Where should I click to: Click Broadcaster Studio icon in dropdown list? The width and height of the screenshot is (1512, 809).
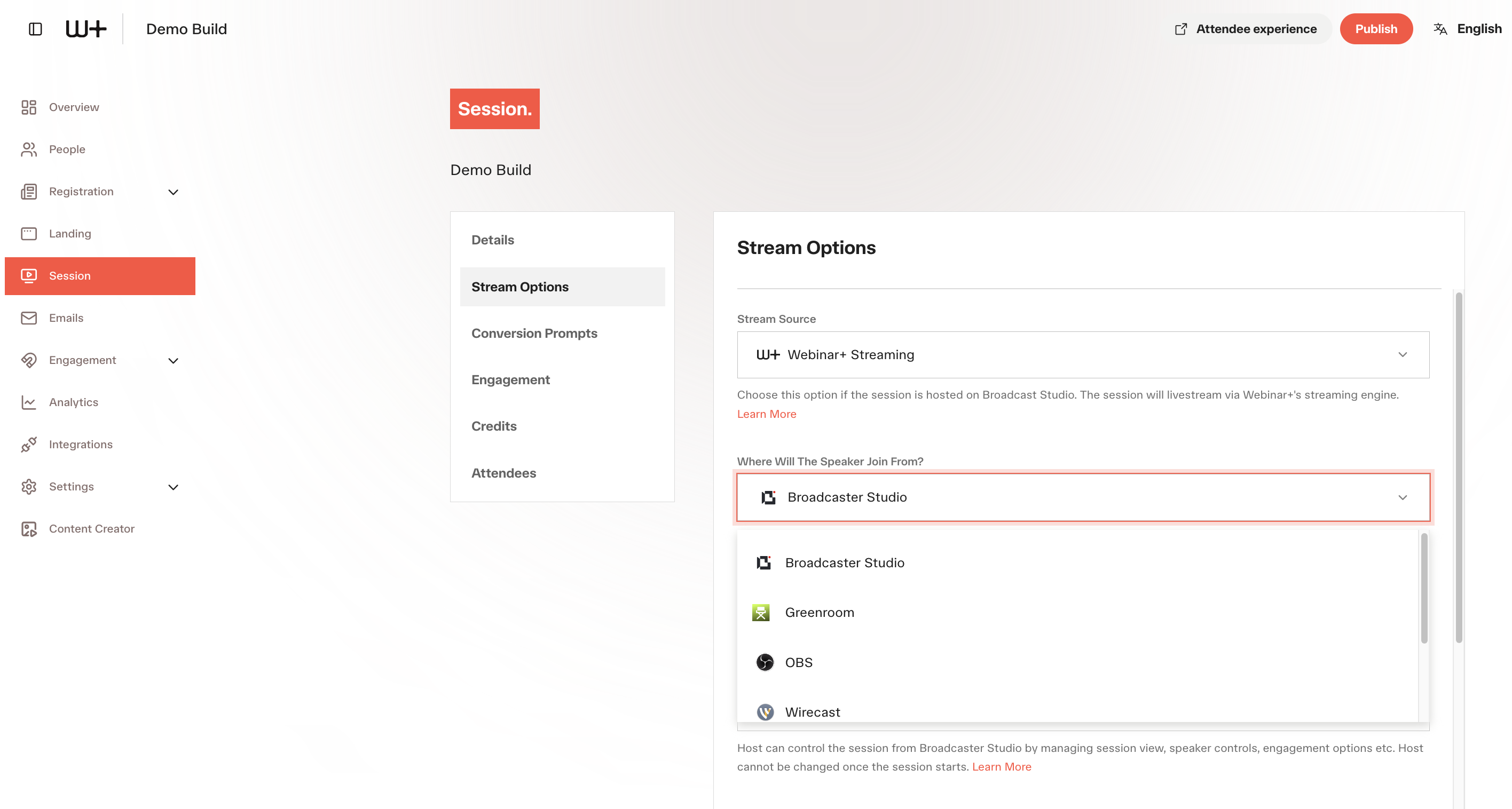click(x=763, y=562)
